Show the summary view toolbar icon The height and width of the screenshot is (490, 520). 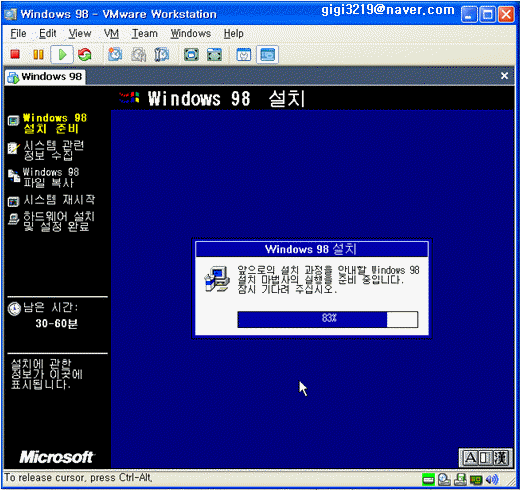(x=244, y=54)
